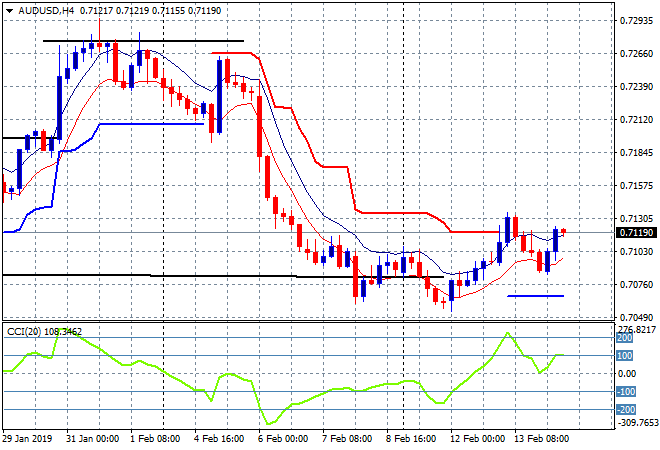Click the short blue line near 0.70760
Screen dimensions: 660x450
[x=535, y=296]
